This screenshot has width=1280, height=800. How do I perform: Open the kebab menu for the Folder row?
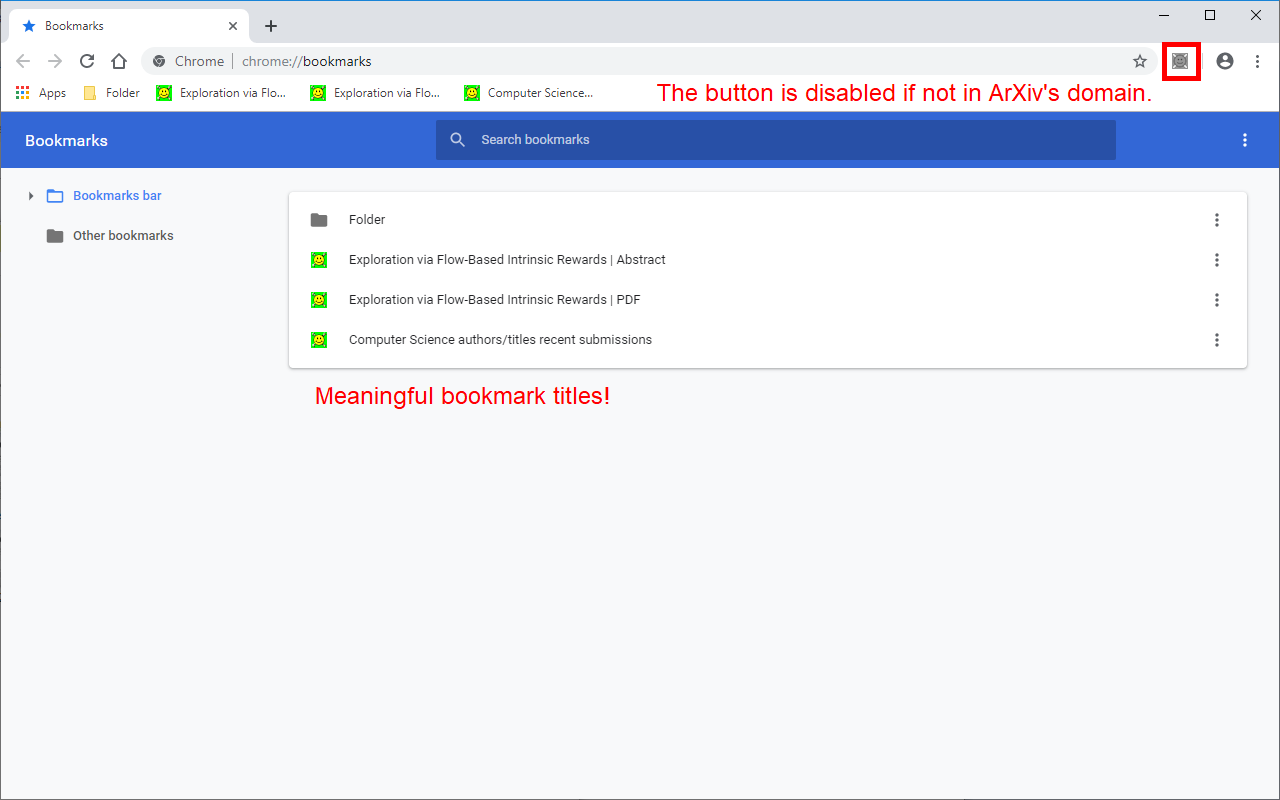tap(1217, 219)
